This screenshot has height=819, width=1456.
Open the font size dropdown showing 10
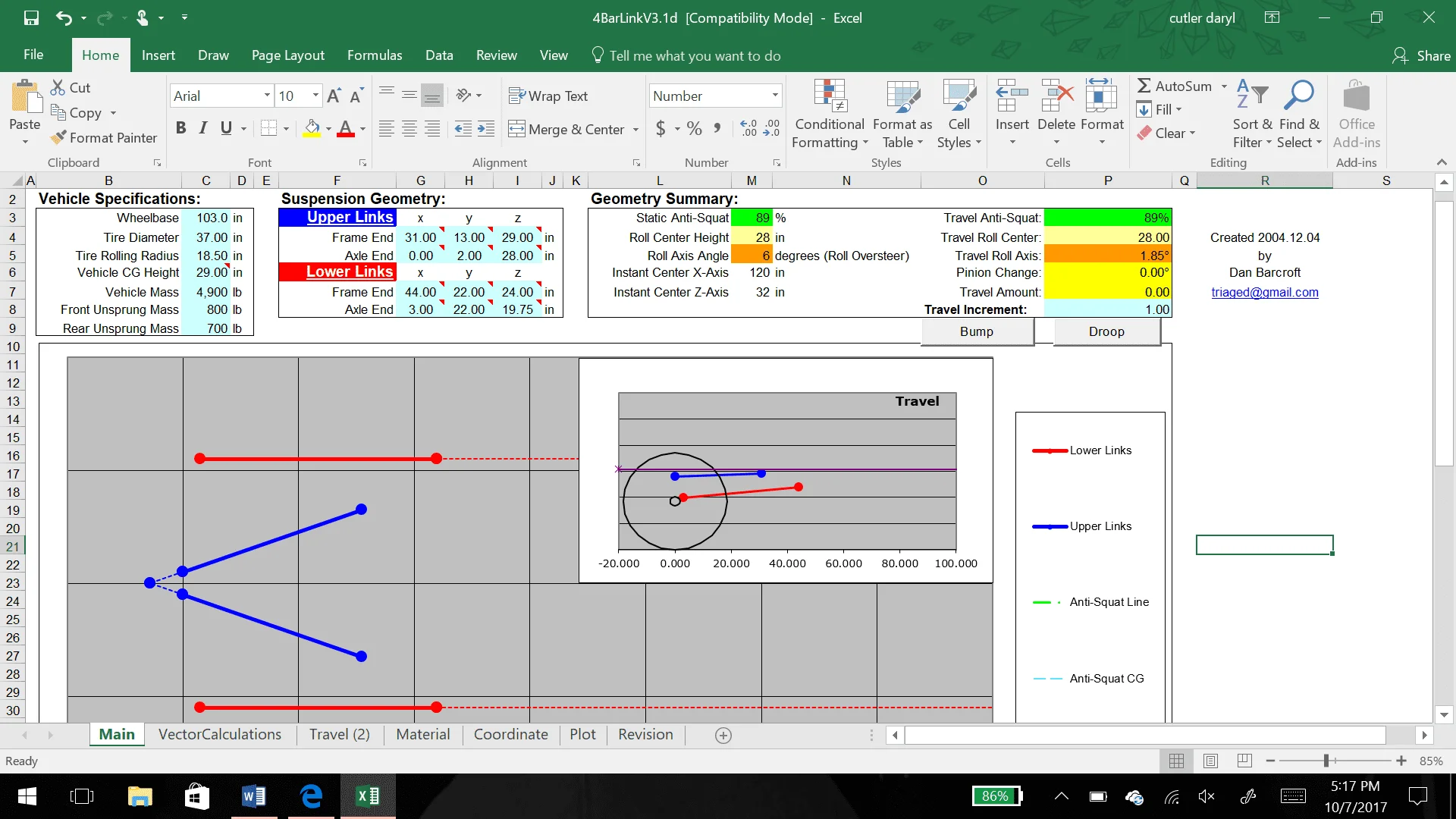315,96
